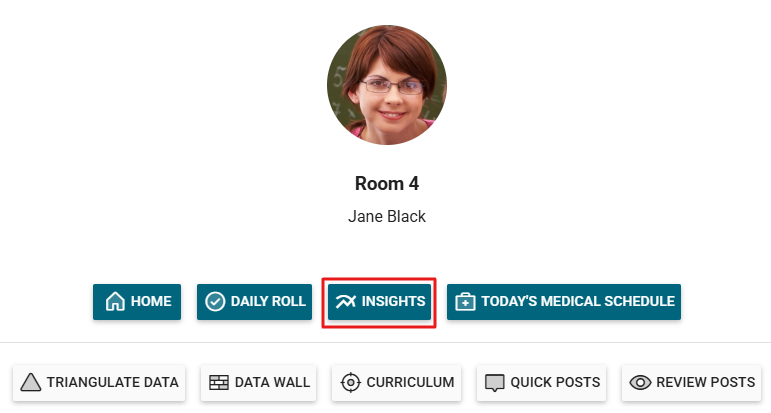
Task: Click the eye icon for Review Posts
Action: [640, 382]
